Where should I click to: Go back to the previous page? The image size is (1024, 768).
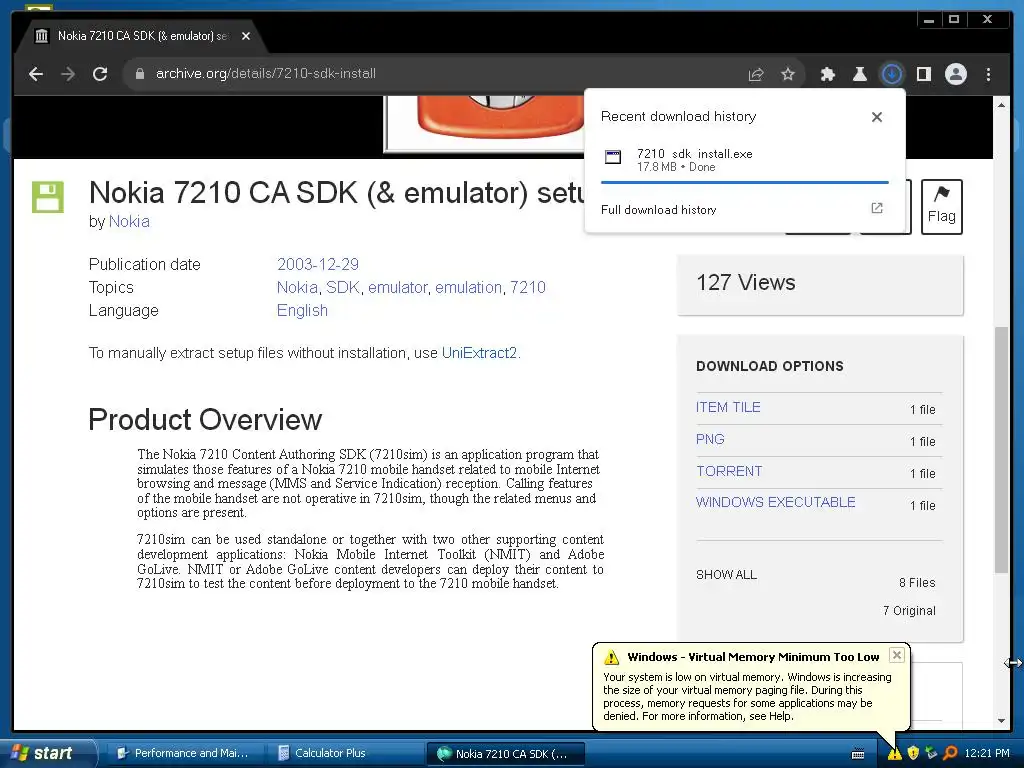[37, 74]
